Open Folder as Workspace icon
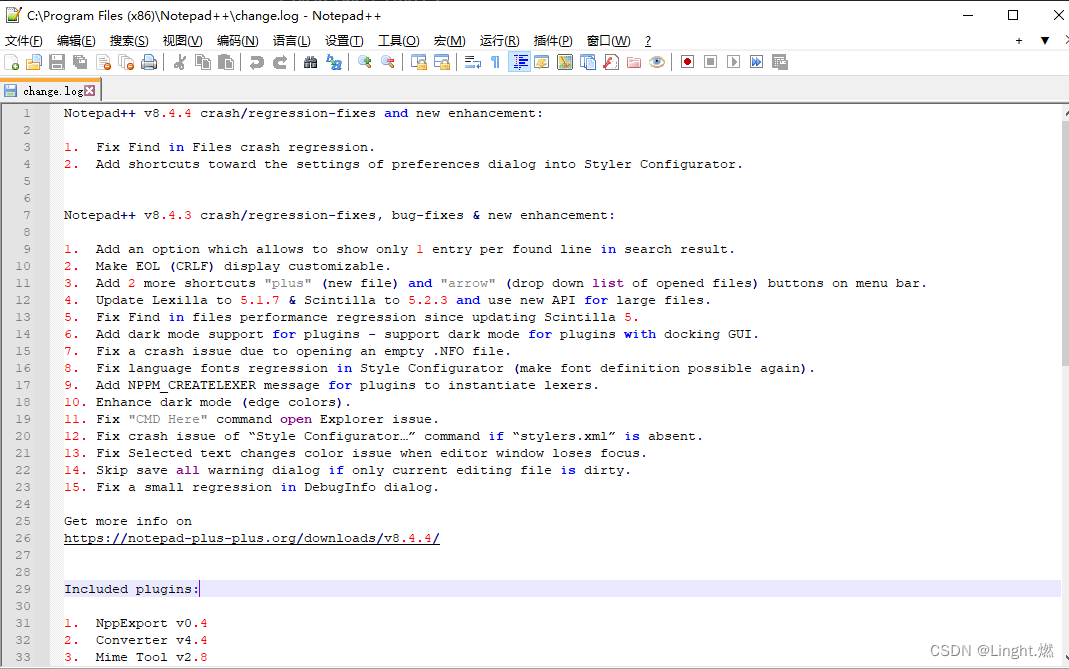The height and width of the screenshot is (669, 1069). click(x=634, y=63)
